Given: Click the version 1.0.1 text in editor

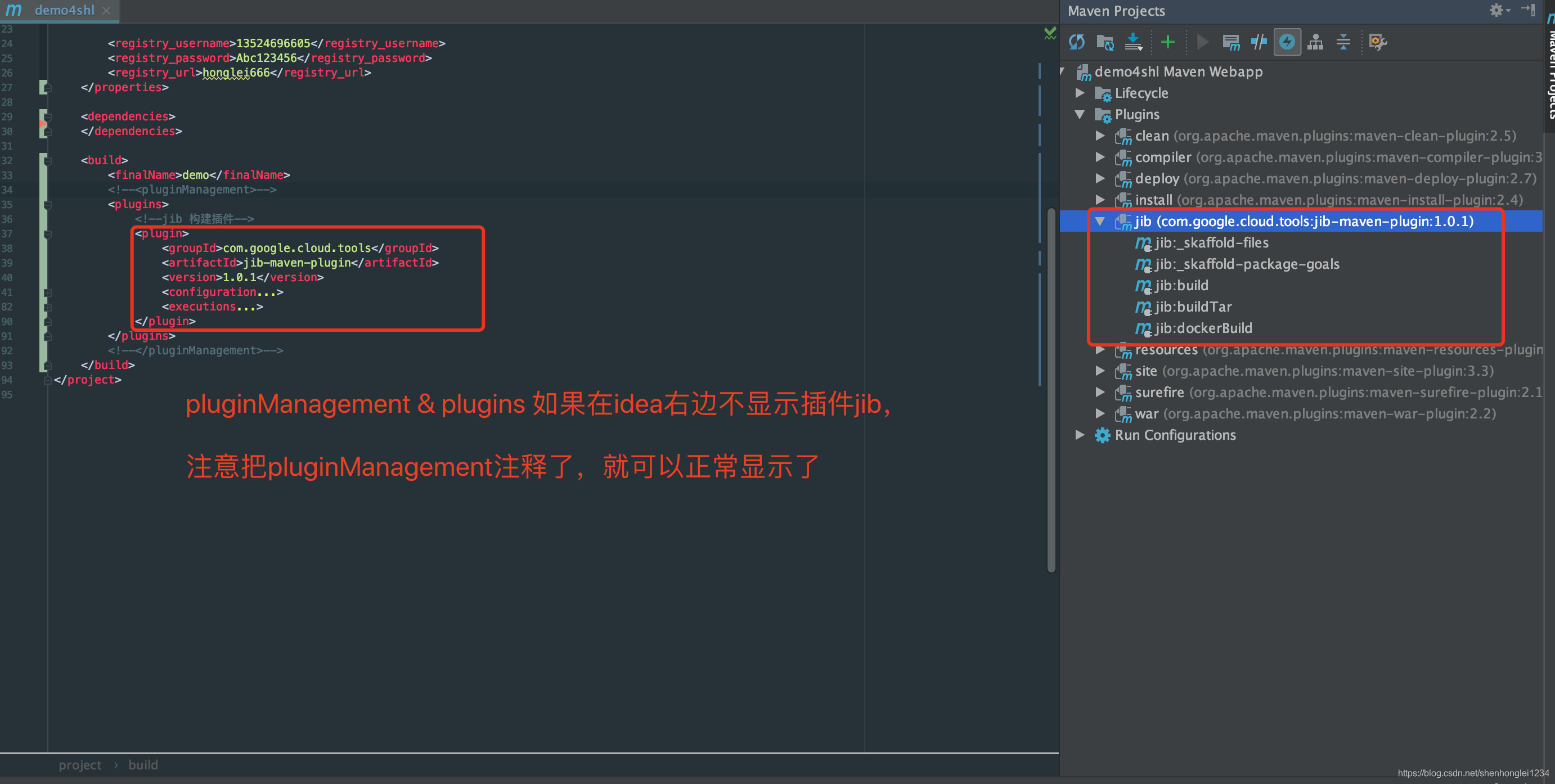Looking at the screenshot, I should 240,278.
